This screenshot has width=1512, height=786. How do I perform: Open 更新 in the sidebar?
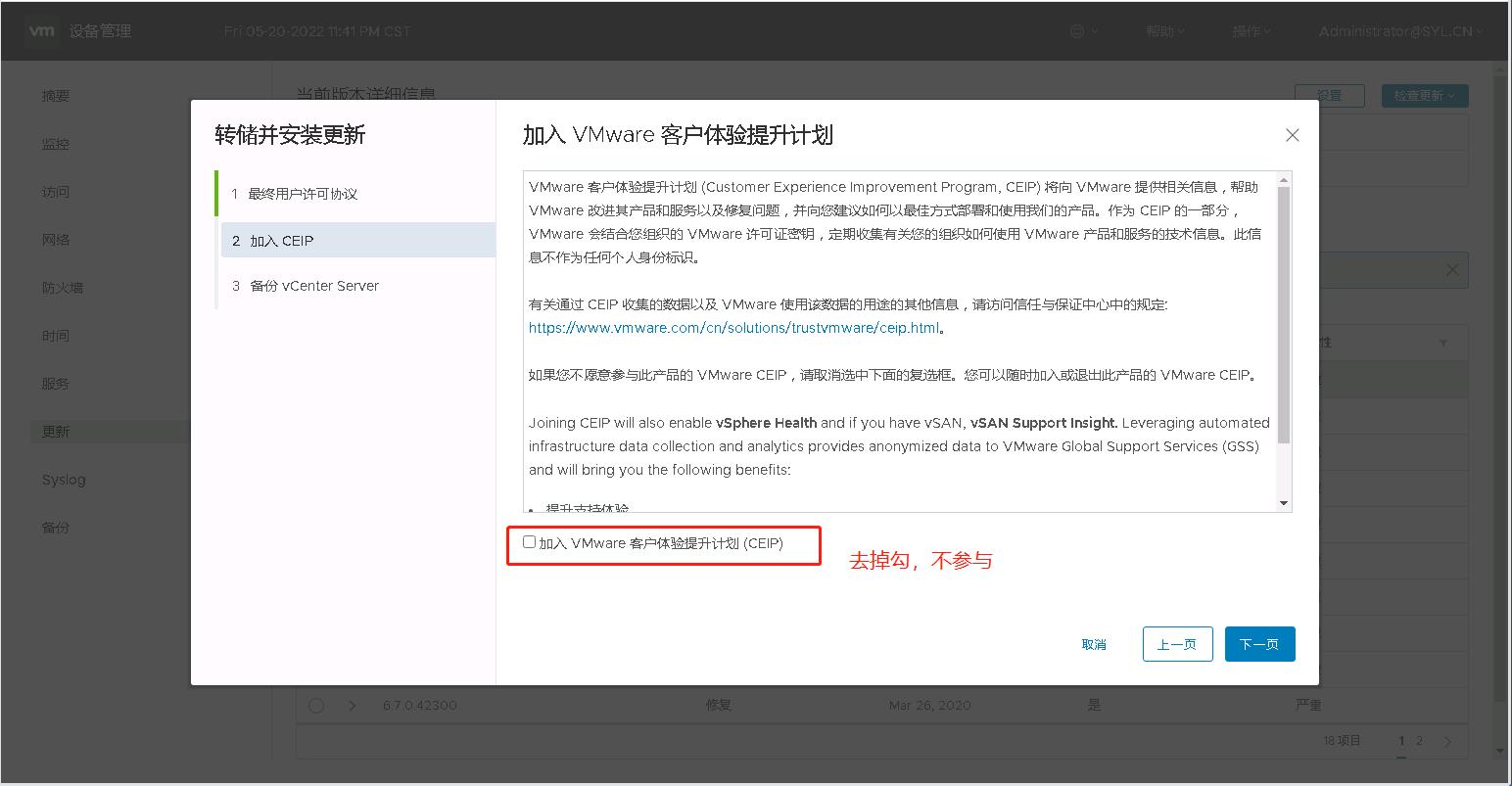[56, 432]
